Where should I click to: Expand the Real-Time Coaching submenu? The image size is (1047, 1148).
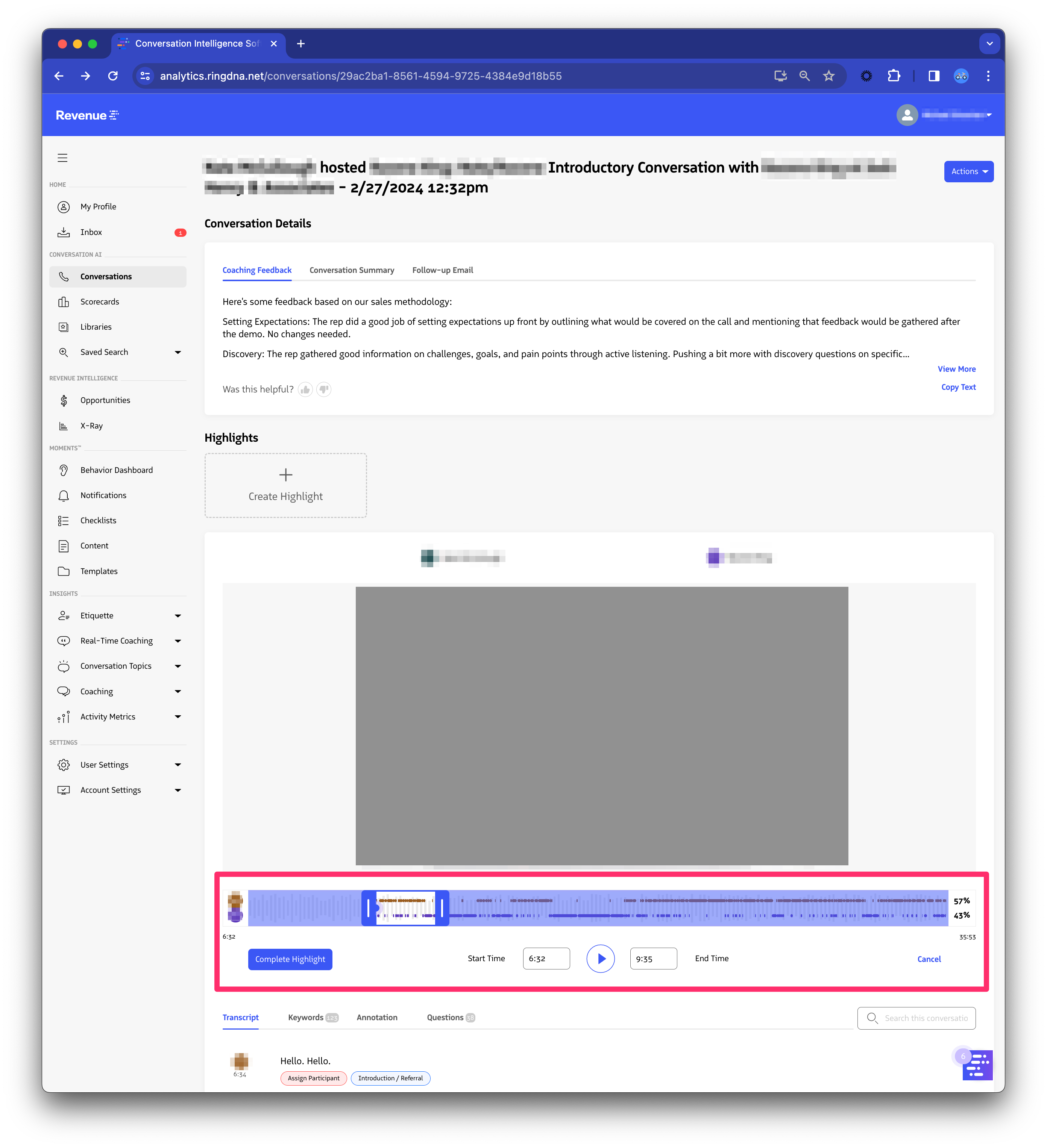(178, 641)
